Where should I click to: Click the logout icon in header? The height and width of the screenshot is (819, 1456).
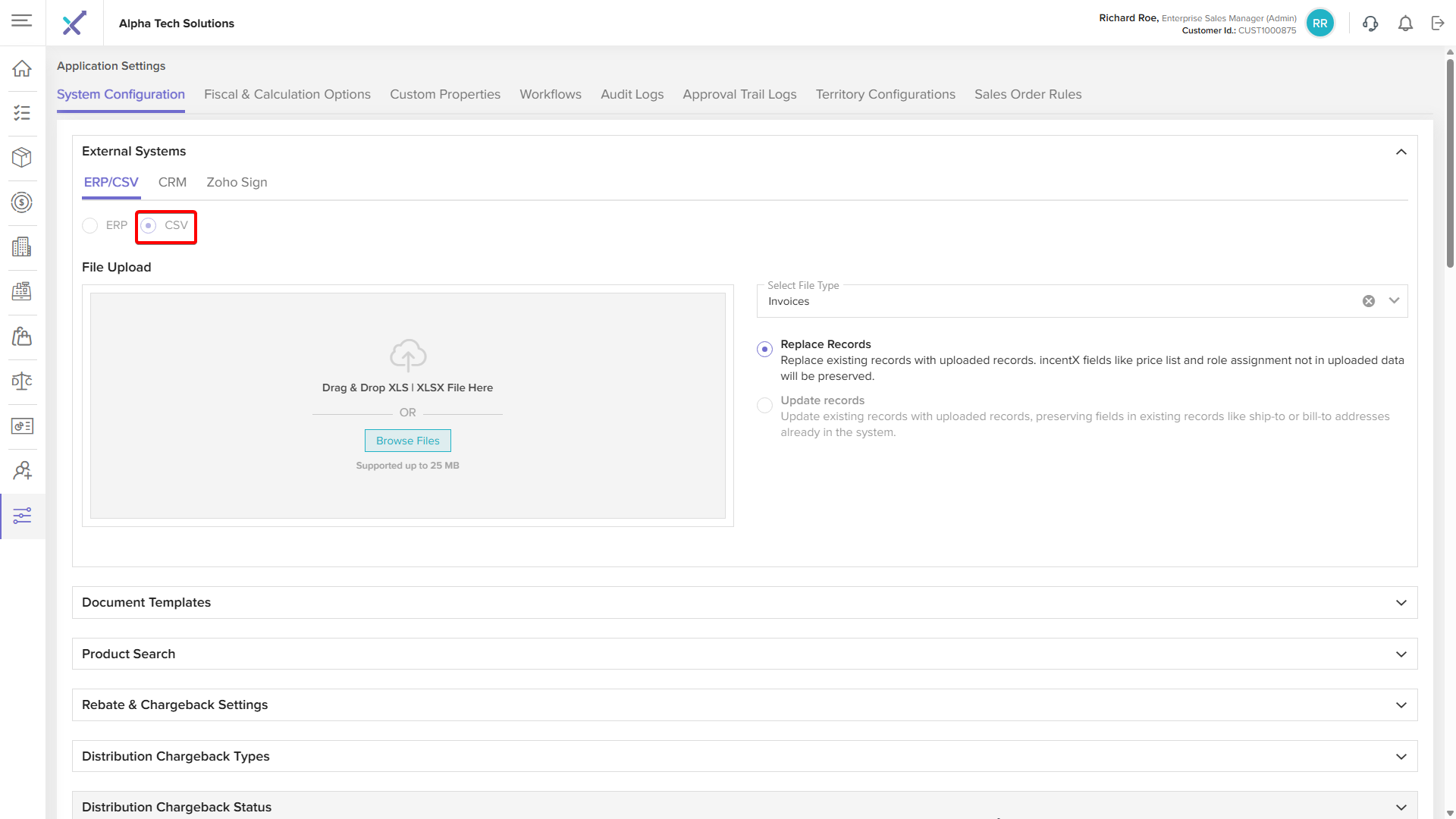(x=1438, y=24)
